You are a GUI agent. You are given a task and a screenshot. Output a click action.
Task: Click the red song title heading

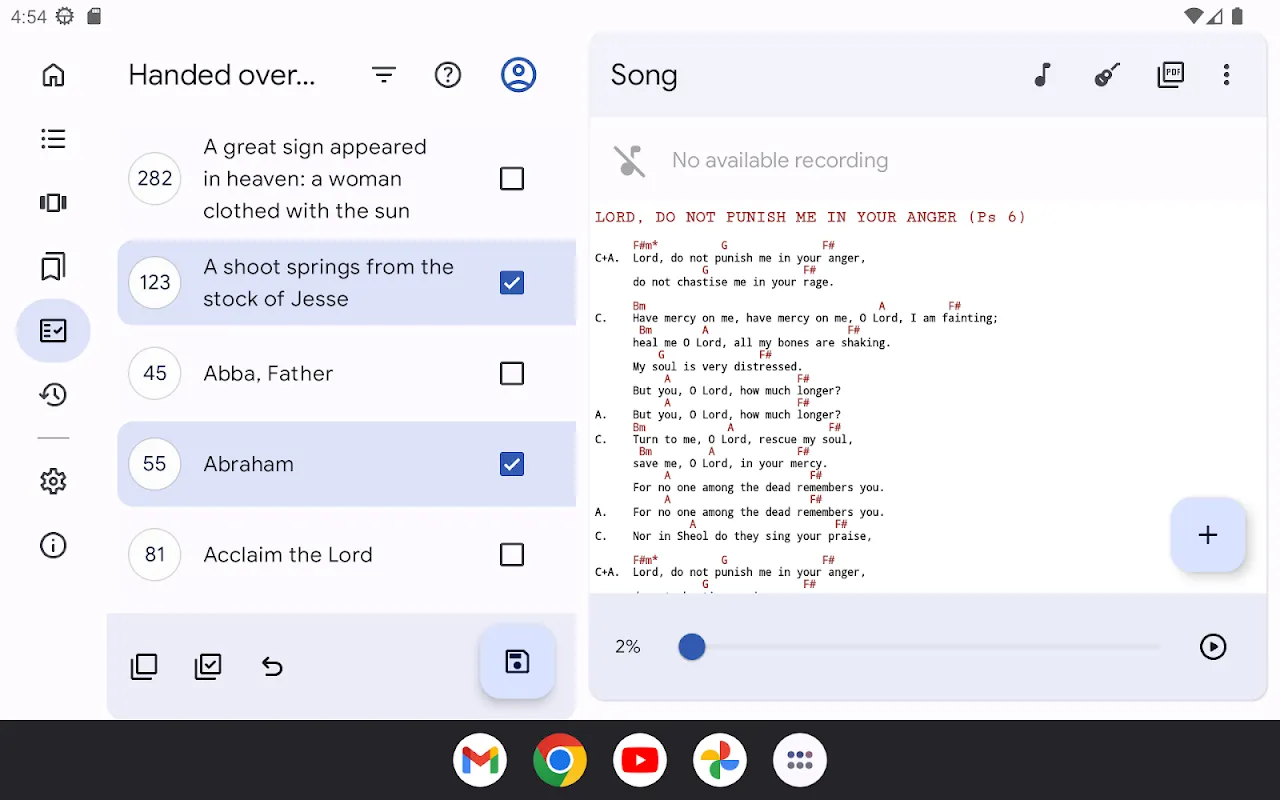[x=810, y=217]
